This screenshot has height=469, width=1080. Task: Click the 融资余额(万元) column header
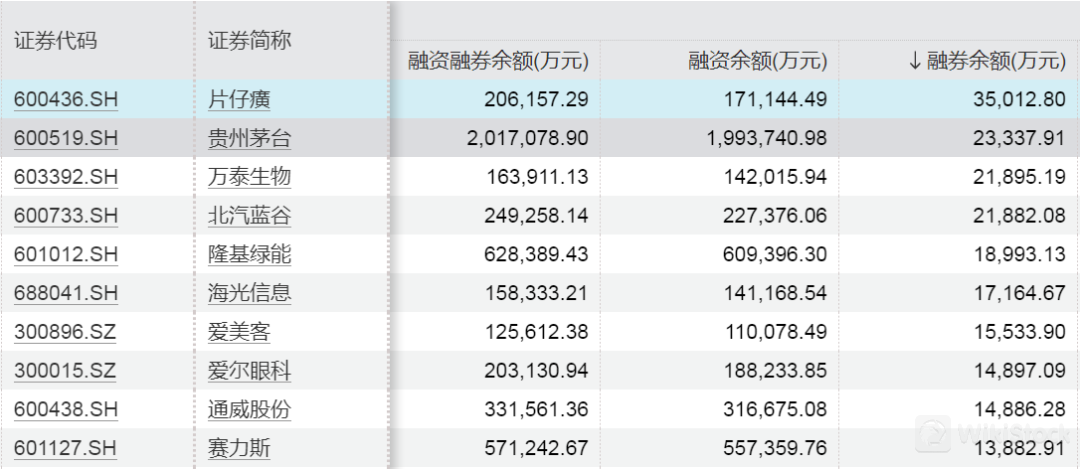[x=758, y=61]
